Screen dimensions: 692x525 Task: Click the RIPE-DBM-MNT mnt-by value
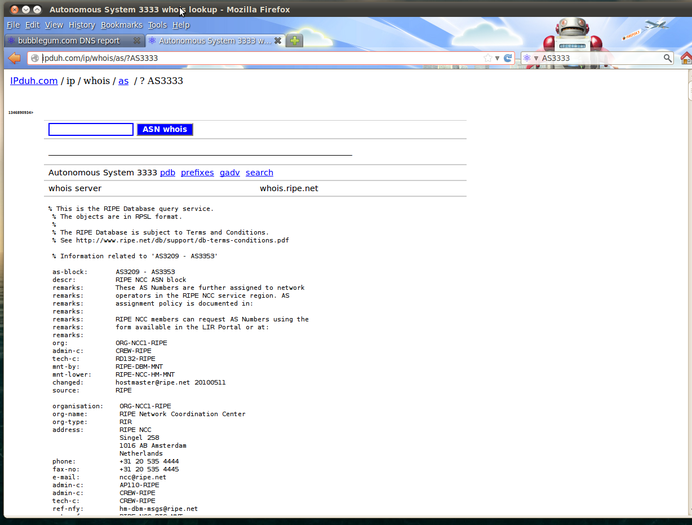(x=139, y=367)
